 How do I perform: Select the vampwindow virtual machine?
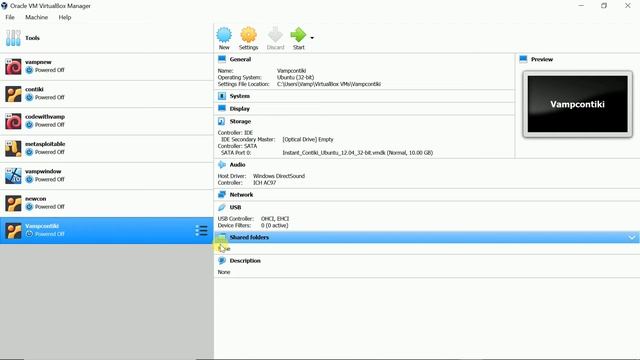(x=106, y=176)
